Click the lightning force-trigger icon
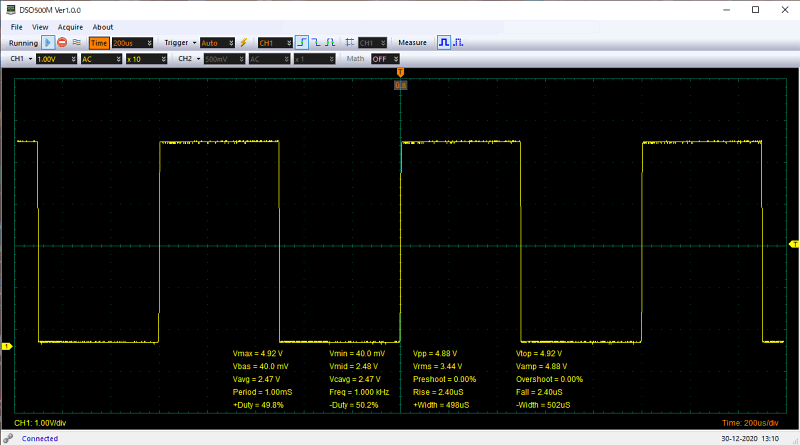 (243, 43)
